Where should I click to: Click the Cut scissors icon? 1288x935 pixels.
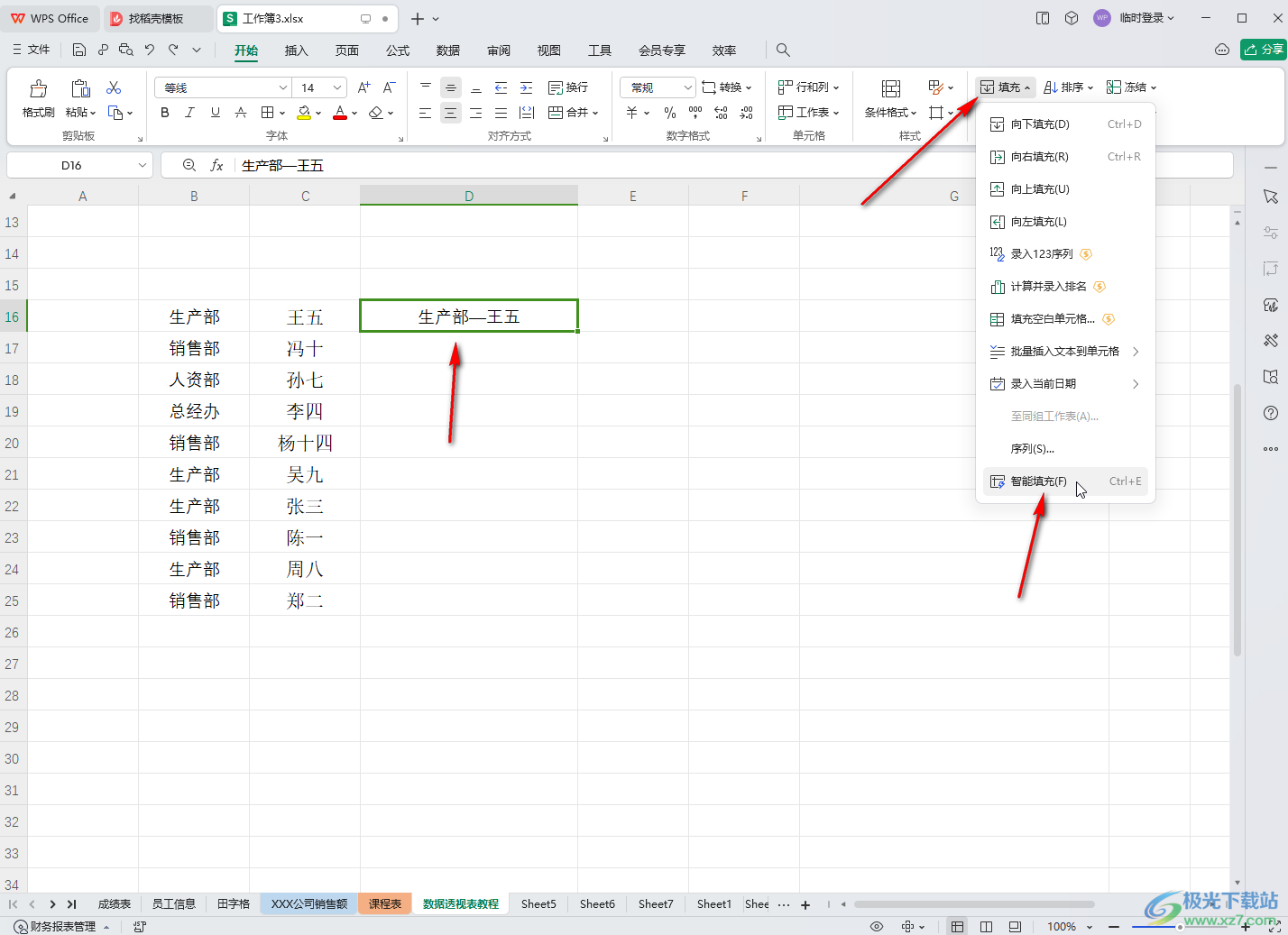(x=114, y=87)
